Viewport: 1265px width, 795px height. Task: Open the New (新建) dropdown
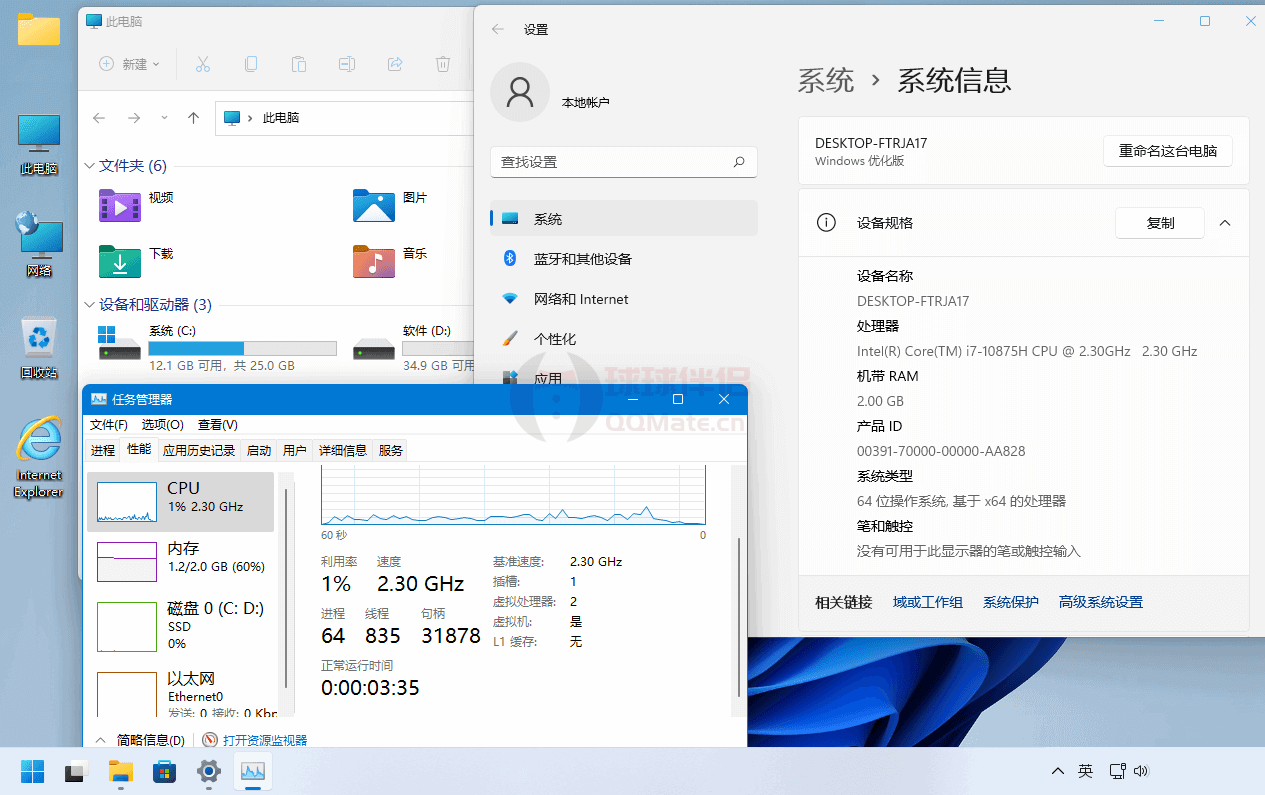(x=130, y=64)
